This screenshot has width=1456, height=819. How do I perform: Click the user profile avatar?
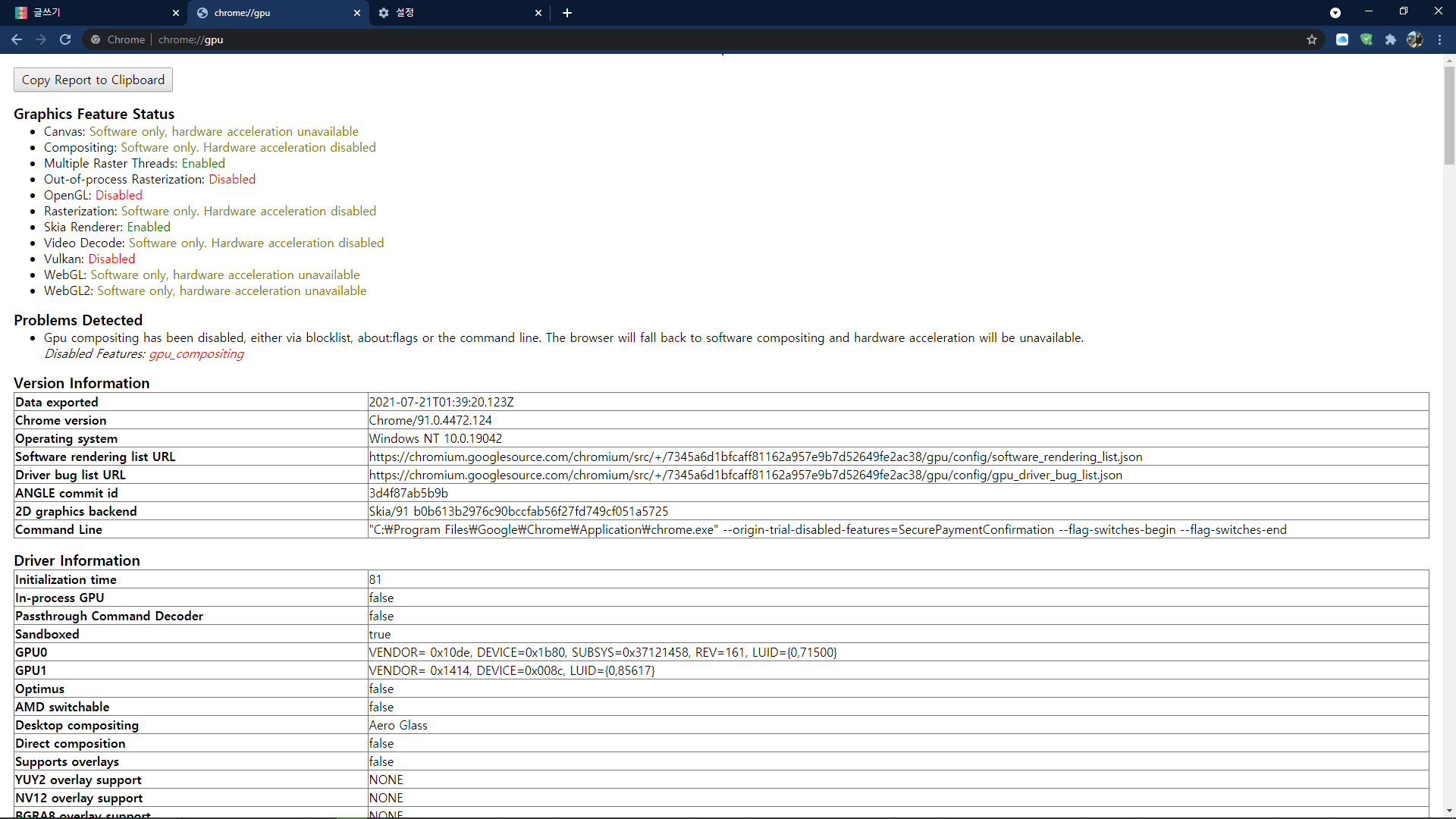pyautogui.click(x=1415, y=39)
